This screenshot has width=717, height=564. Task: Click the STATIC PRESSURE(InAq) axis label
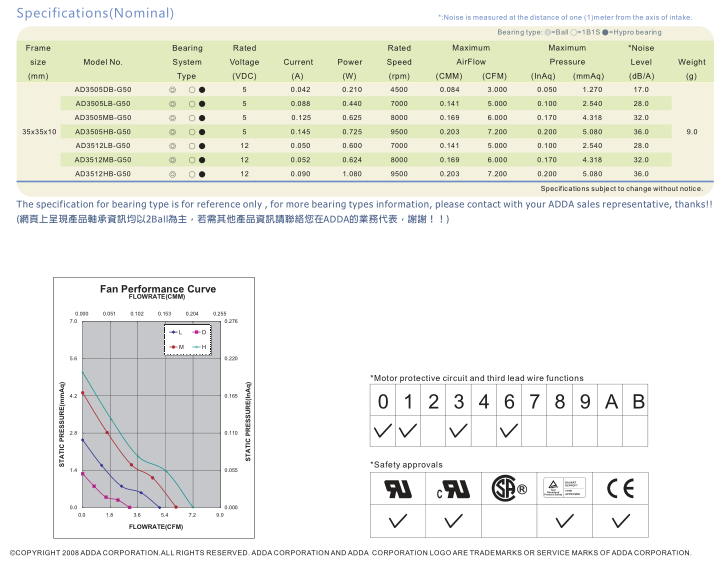coord(248,422)
